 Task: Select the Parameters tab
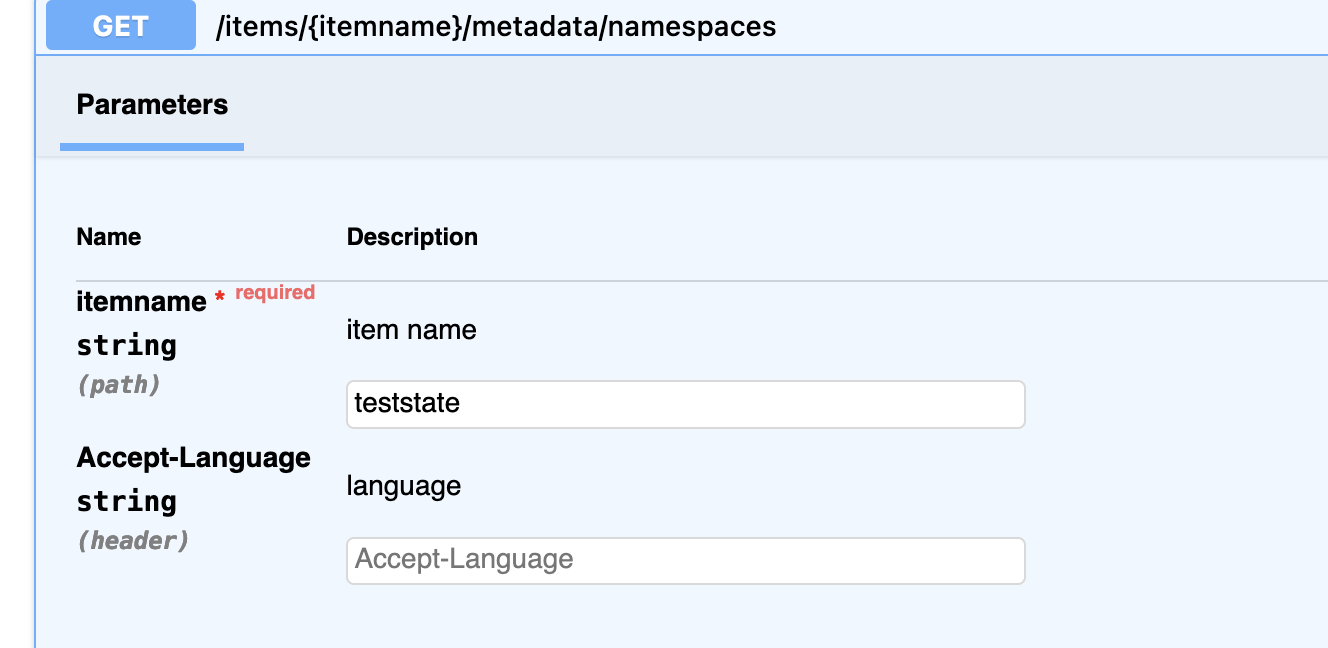152,105
